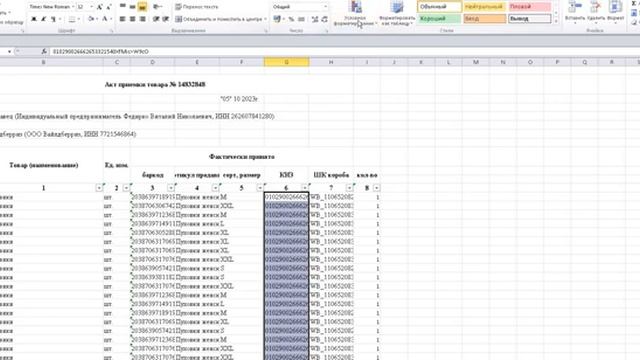Increase cell indent

coord(166,19)
